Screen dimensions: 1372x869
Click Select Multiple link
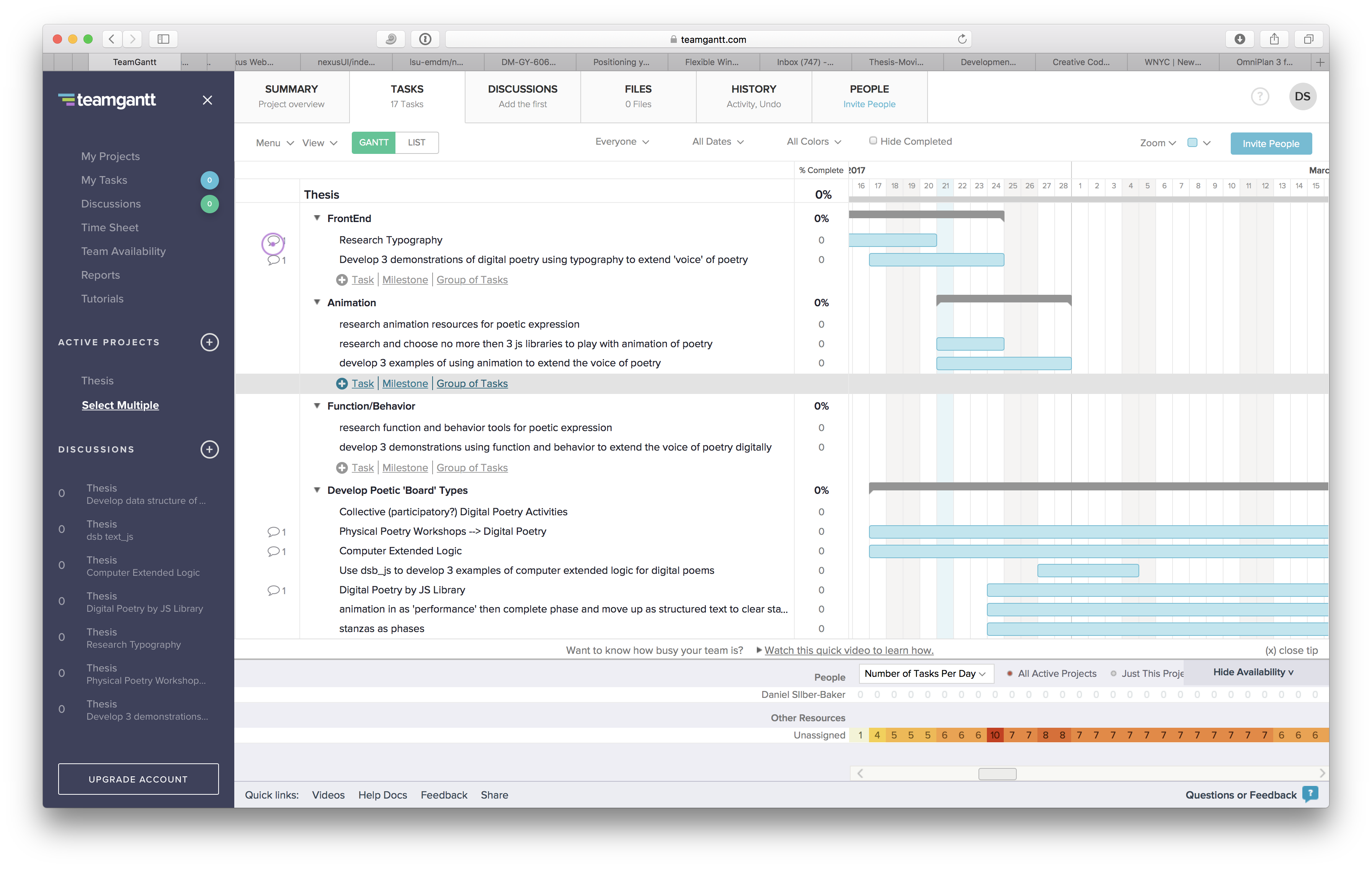(120, 405)
